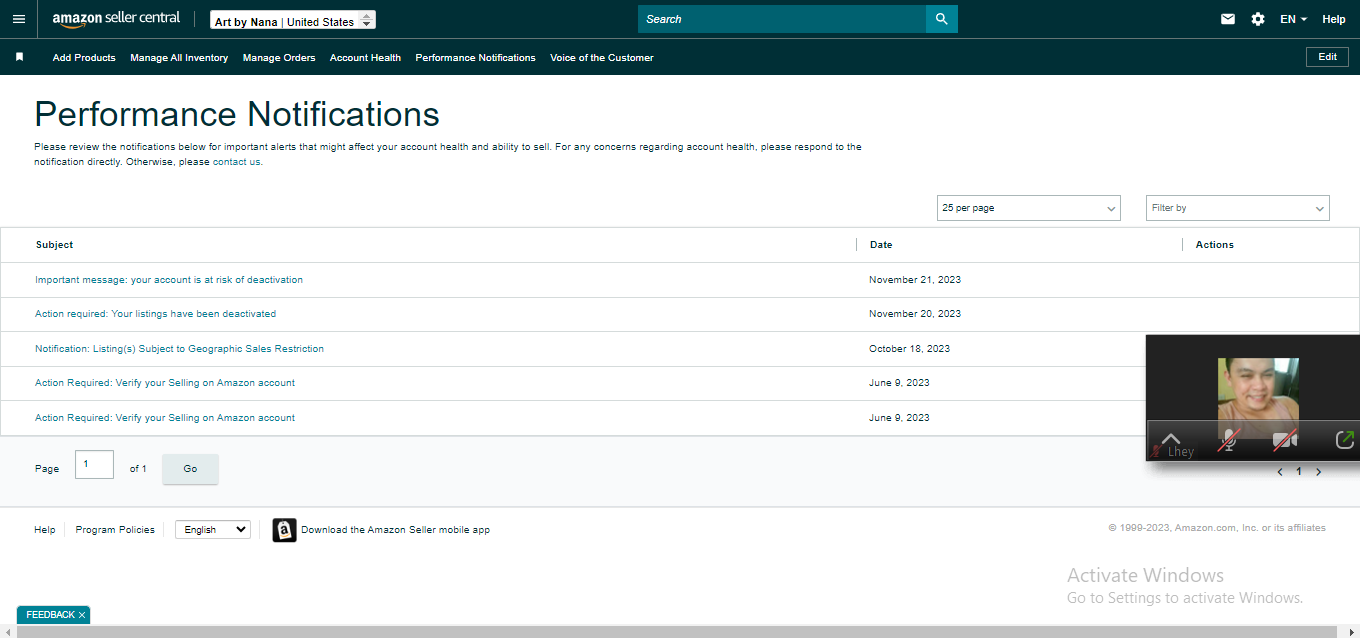Open Geographic Sales Restriction notification
The image size is (1360, 638).
point(179,349)
